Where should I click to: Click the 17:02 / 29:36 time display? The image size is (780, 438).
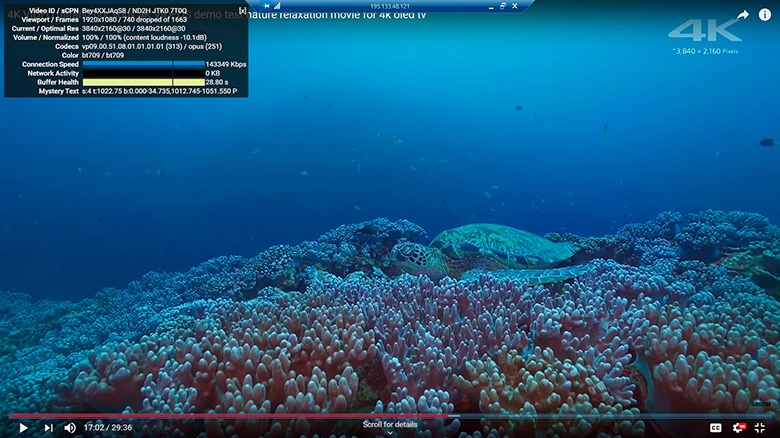tap(108, 428)
